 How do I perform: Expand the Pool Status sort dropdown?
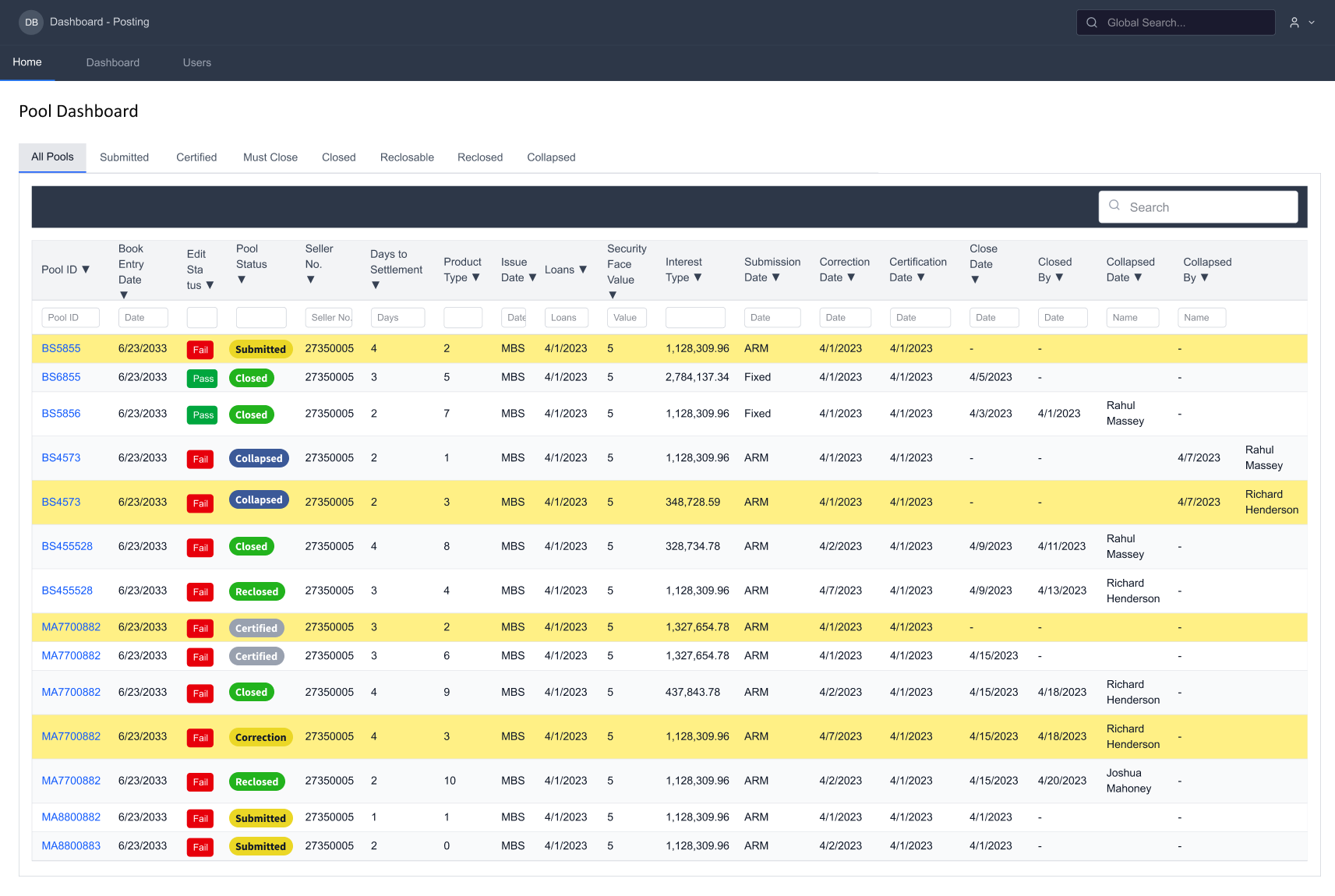[242, 280]
